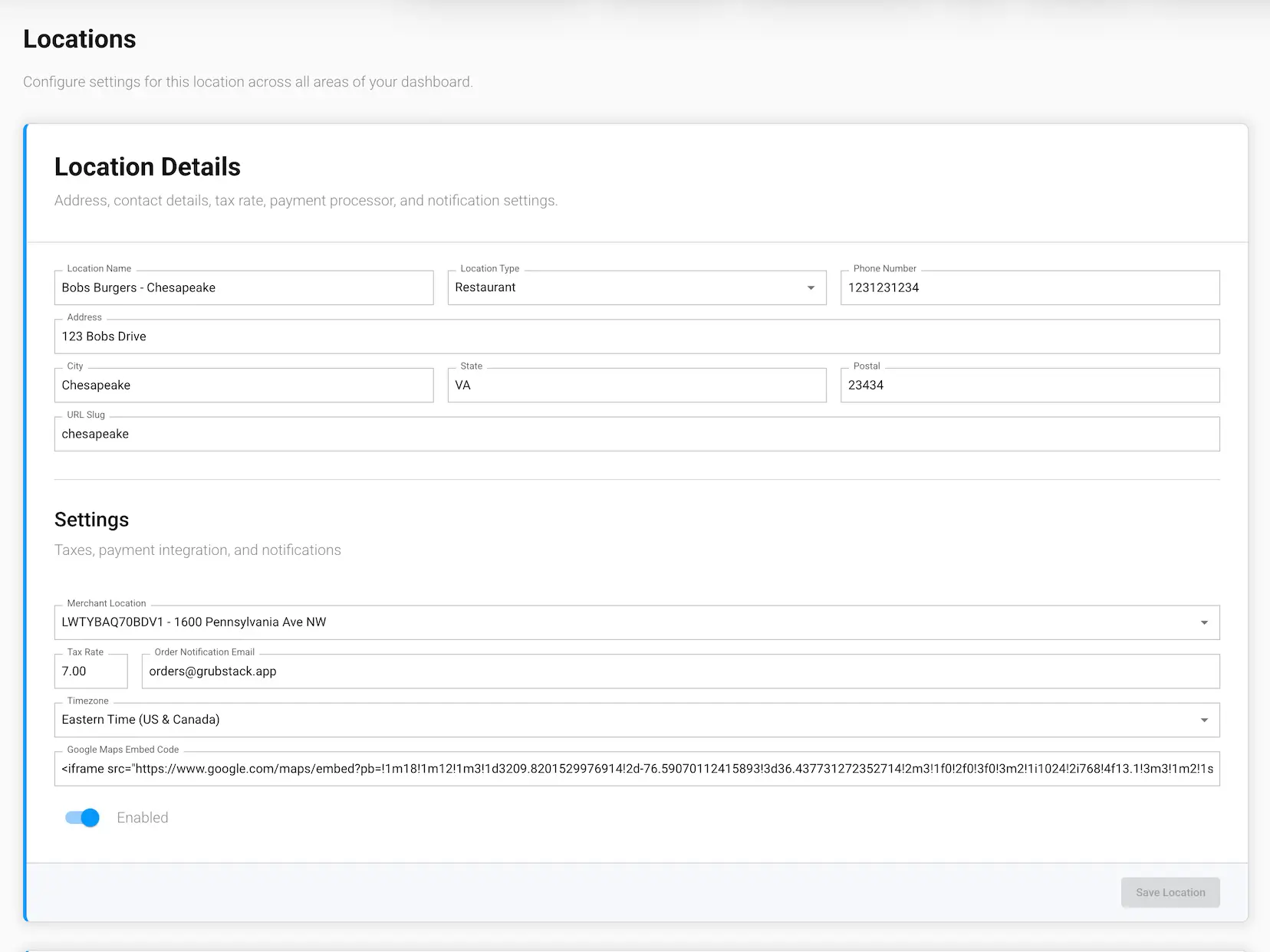Image resolution: width=1270 pixels, height=952 pixels.
Task: Click the 'Configure settings for this location' description
Action: click(248, 82)
